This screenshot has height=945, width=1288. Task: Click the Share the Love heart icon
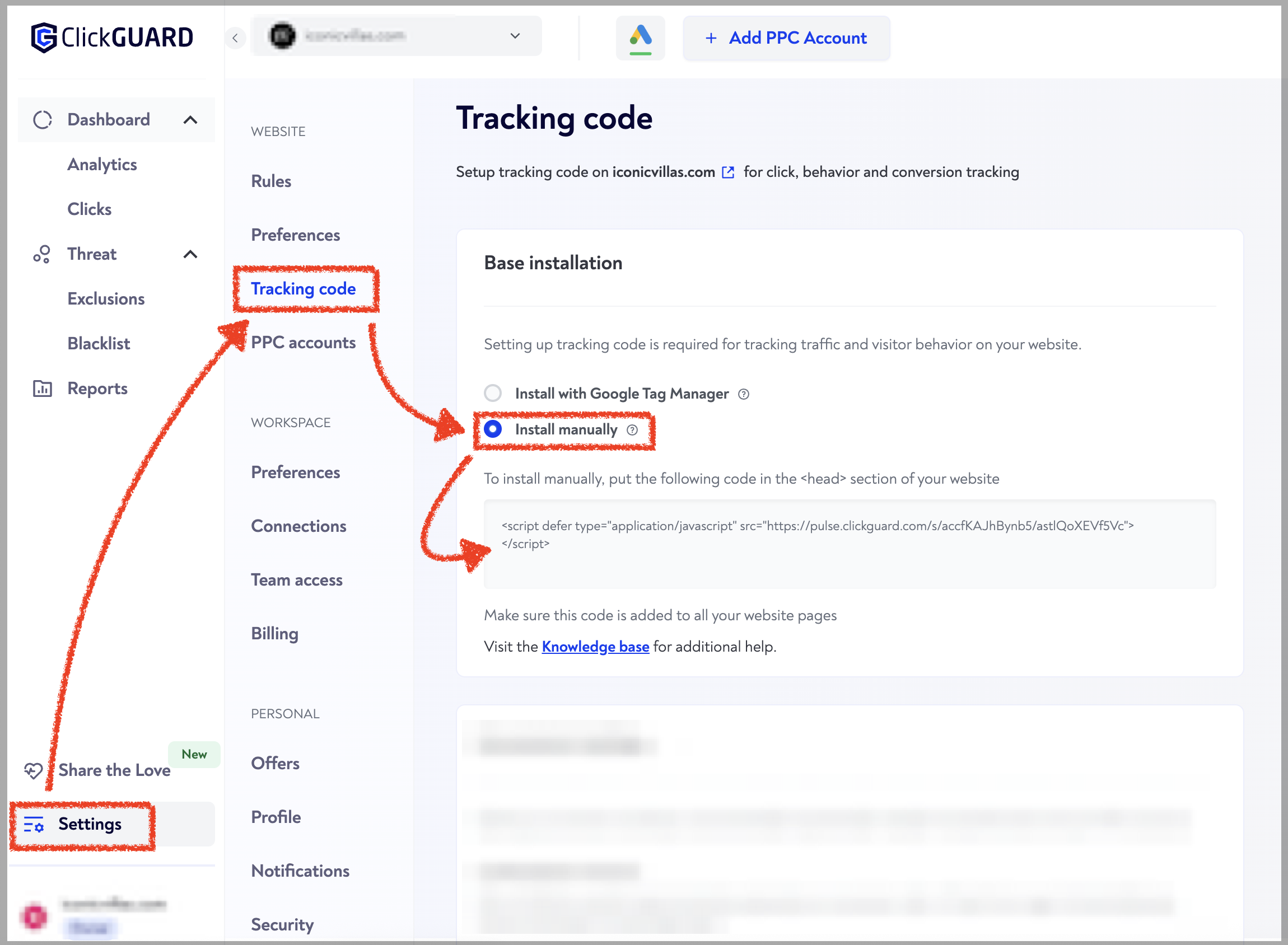33,770
